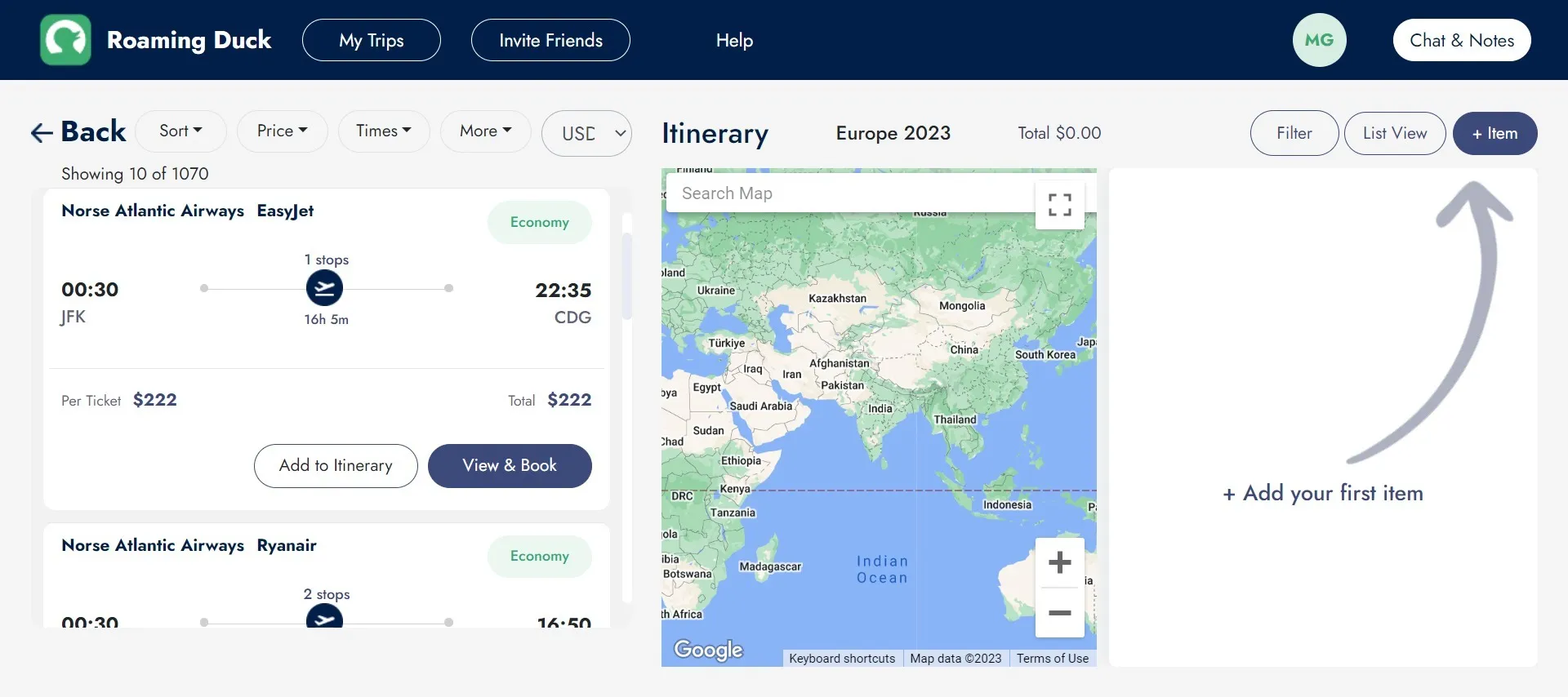Click the 'Europe 2023' trip name
The width and height of the screenshot is (1568, 697).
click(893, 133)
